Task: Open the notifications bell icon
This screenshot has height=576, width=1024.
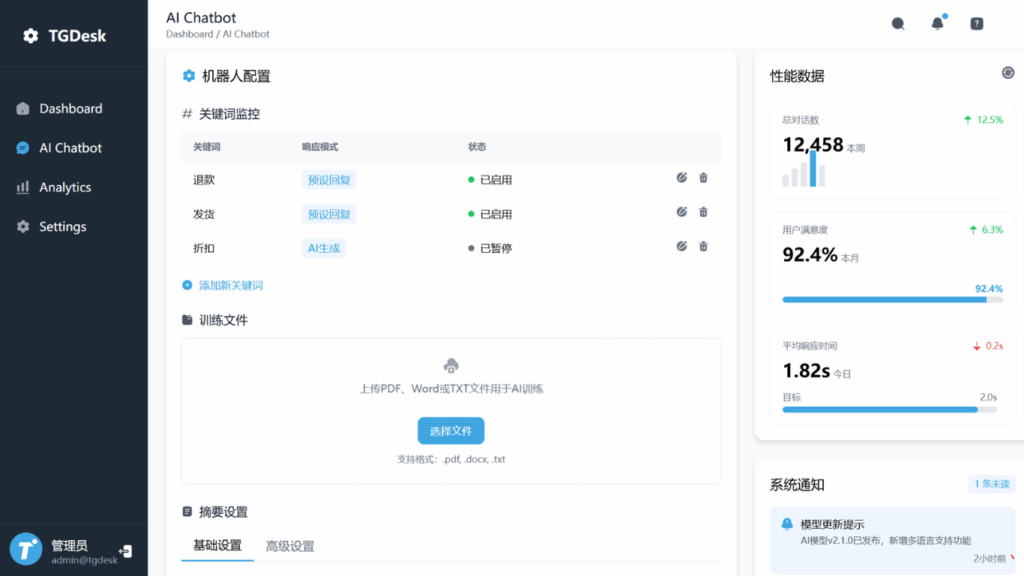Action: click(937, 24)
